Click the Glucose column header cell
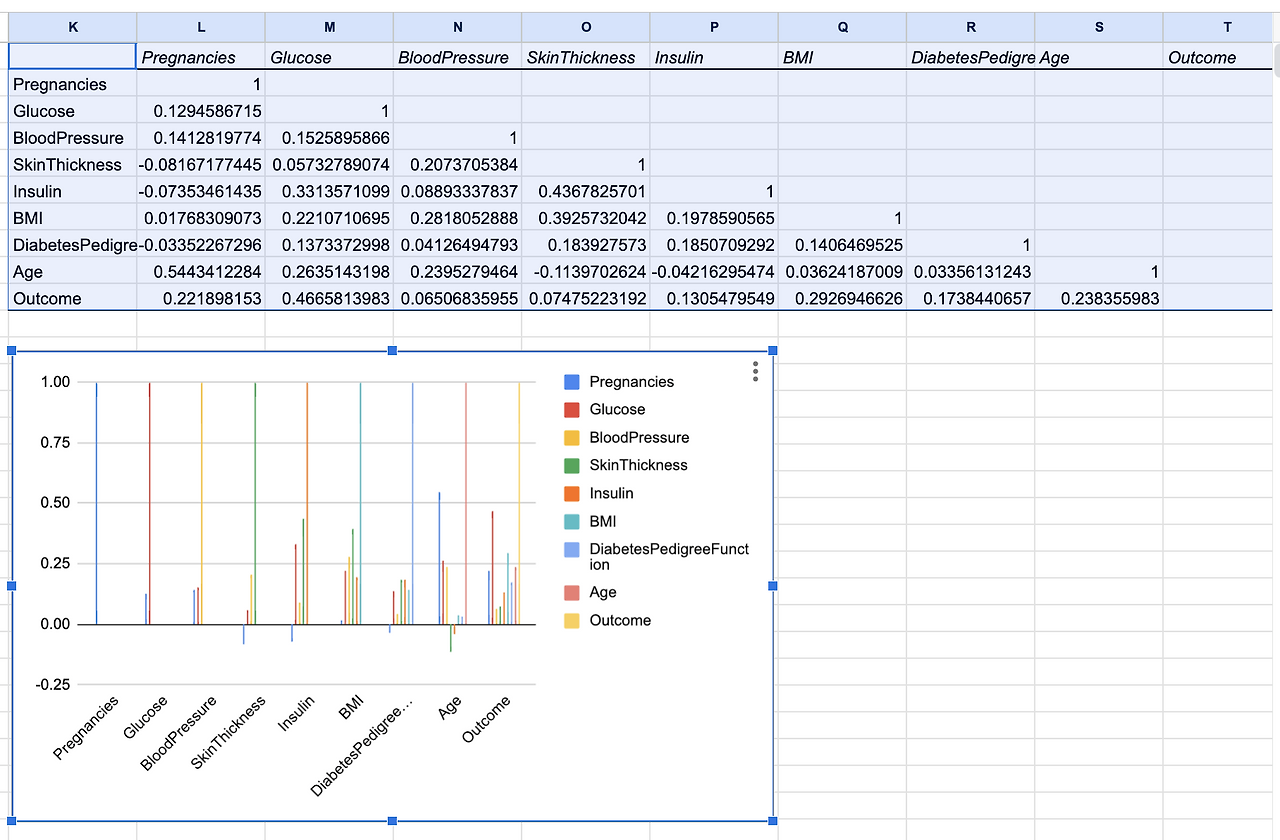 click(x=329, y=57)
